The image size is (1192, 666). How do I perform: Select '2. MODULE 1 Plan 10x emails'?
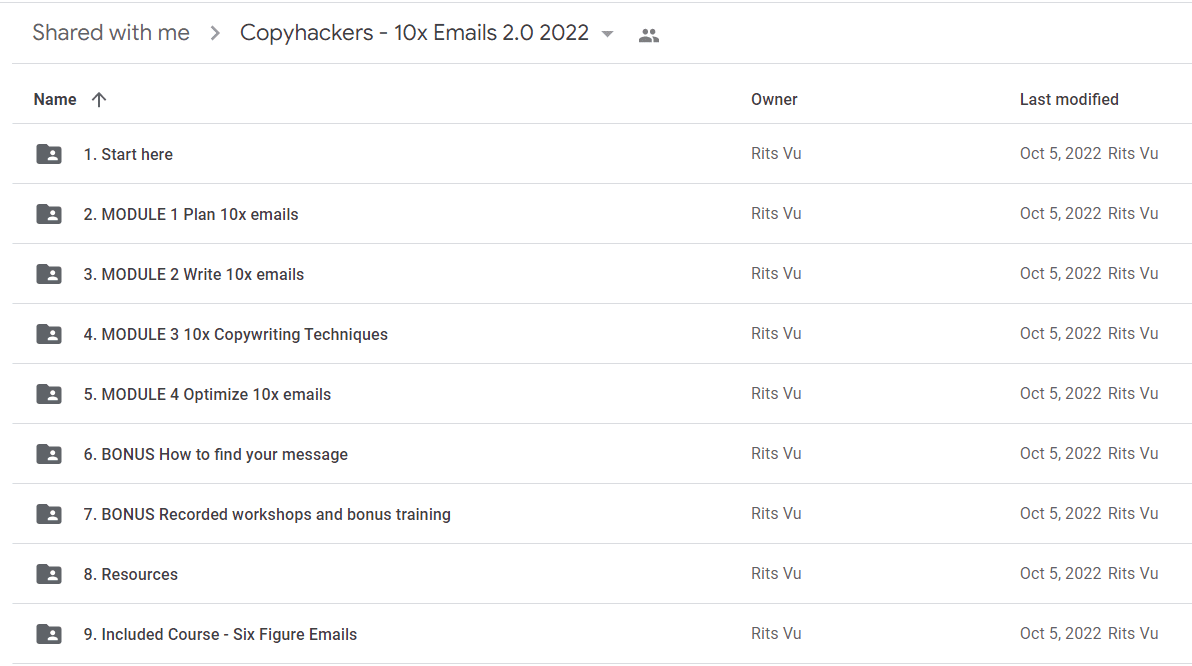point(191,214)
